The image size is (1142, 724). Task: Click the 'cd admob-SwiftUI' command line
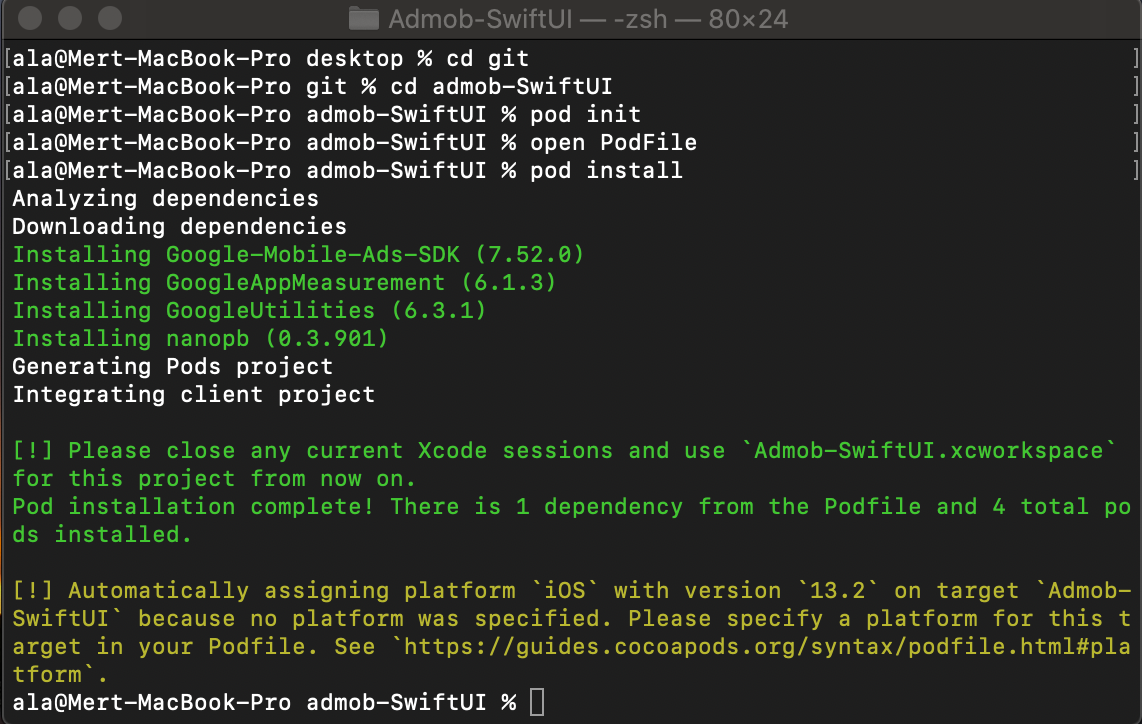[x=312, y=87]
